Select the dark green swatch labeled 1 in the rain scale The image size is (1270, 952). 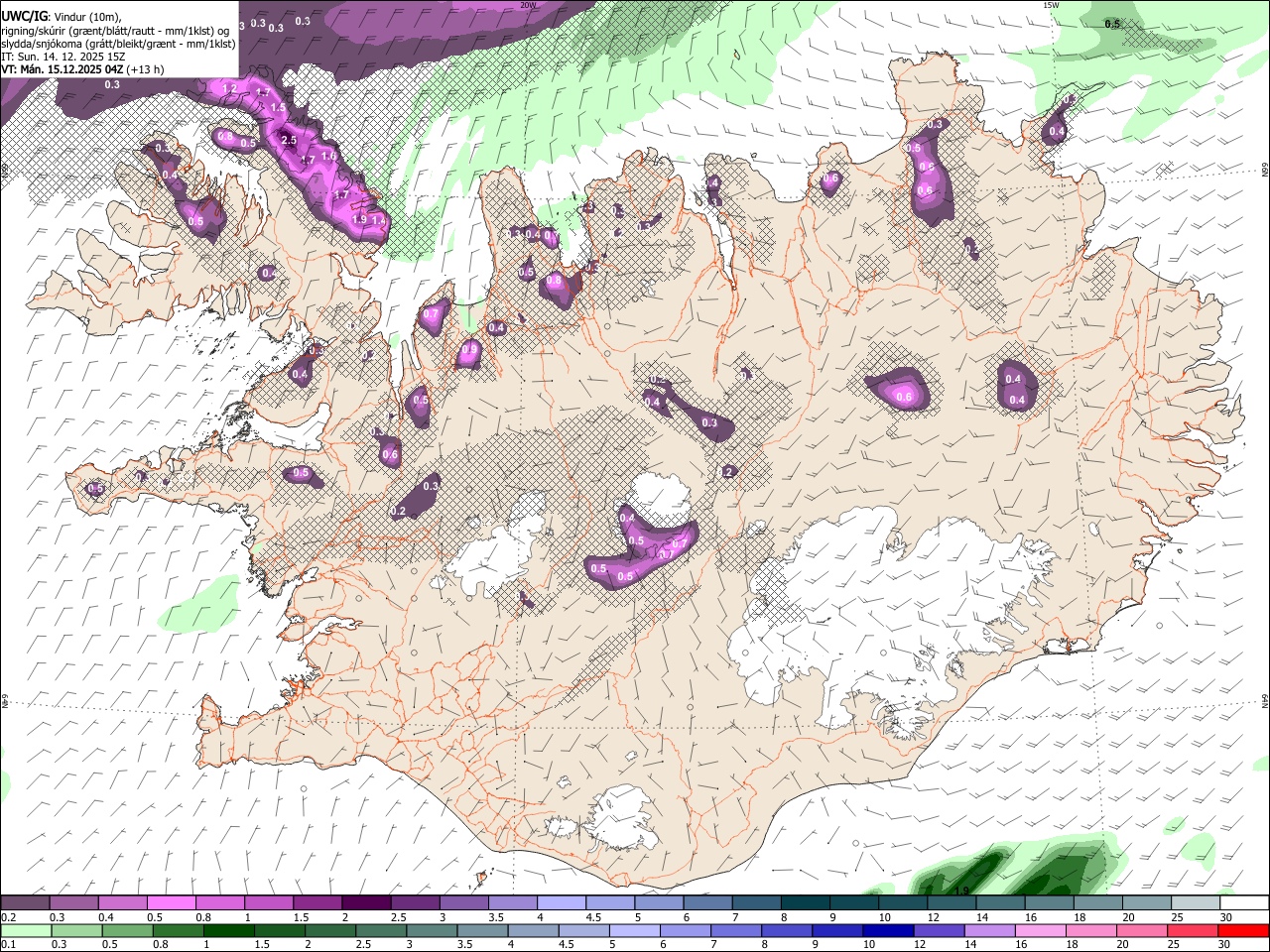[x=229, y=931]
